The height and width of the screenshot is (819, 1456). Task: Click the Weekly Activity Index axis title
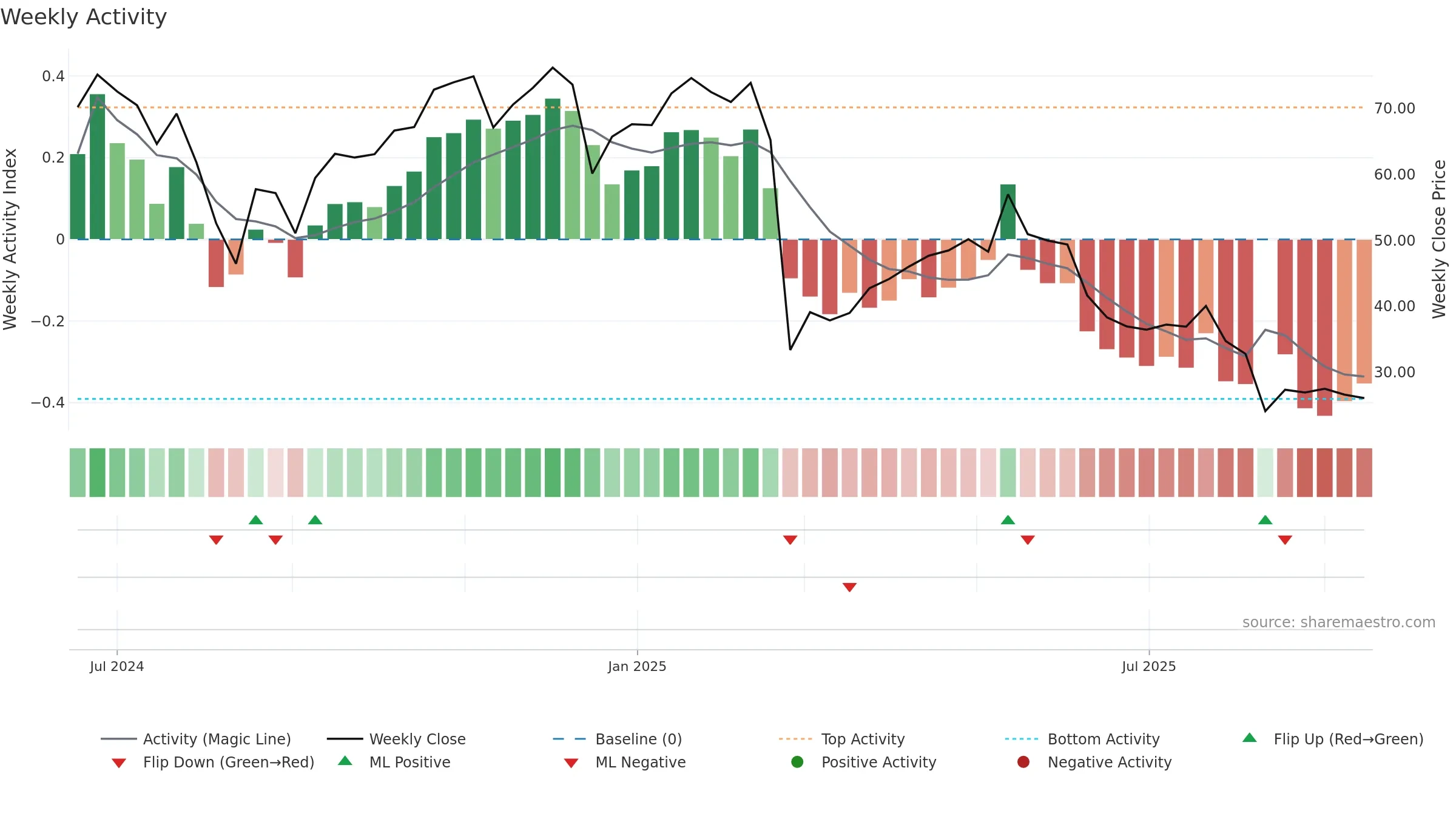pos(10,239)
